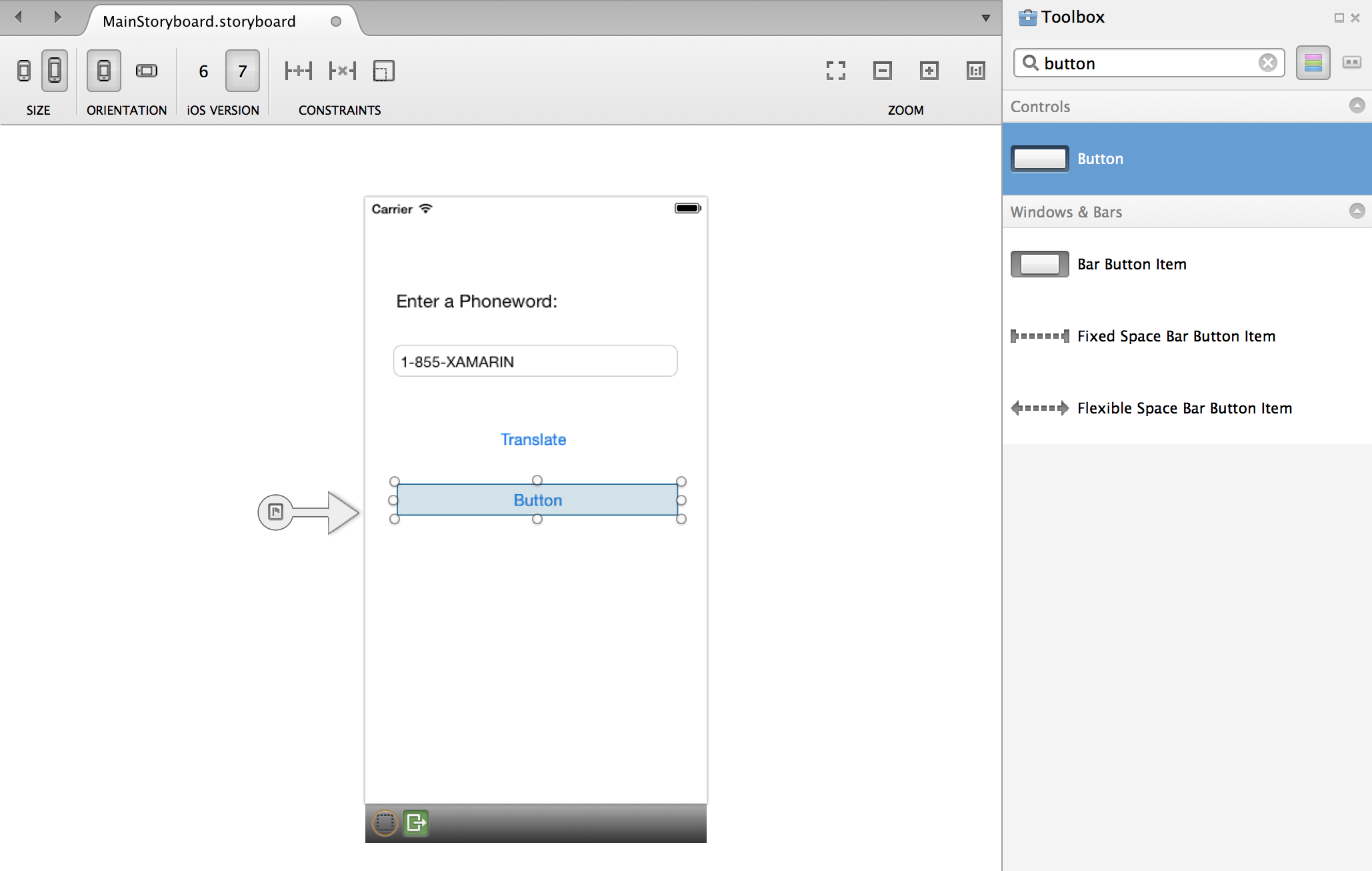
Task: Select portrait orientation icon
Action: point(104,71)
